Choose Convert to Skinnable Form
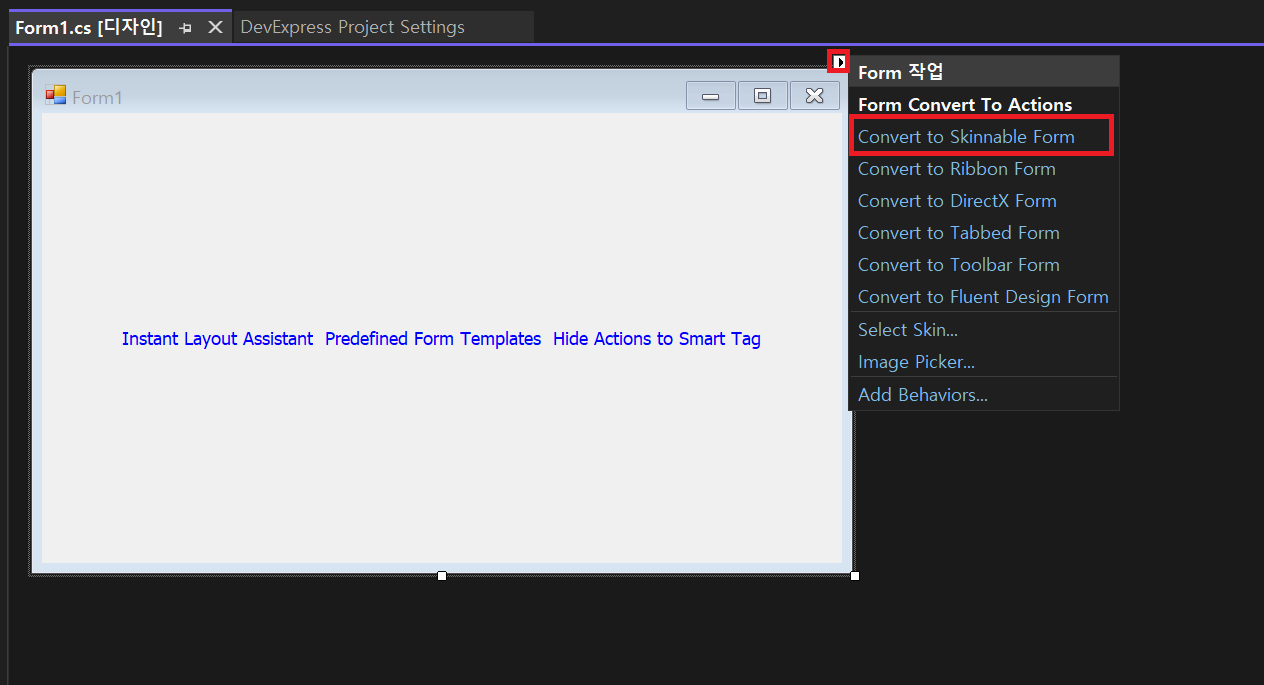Viewport: 1264px width, 685px height. (966, 137)
